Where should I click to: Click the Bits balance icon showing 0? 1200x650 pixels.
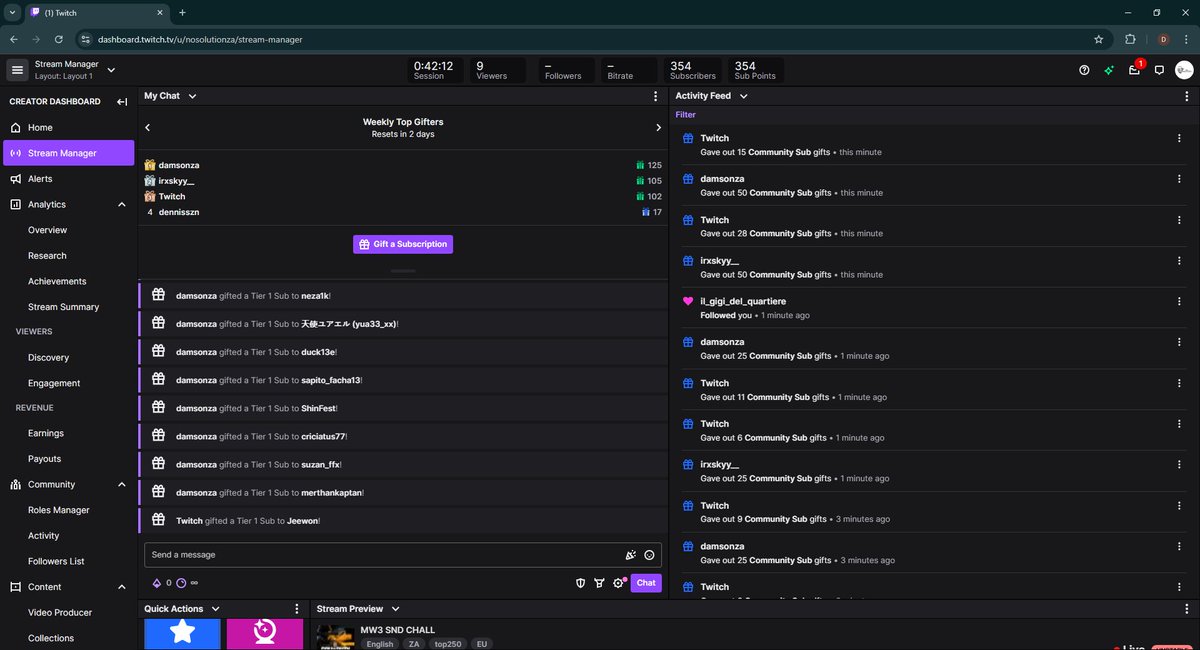[156, 583]
